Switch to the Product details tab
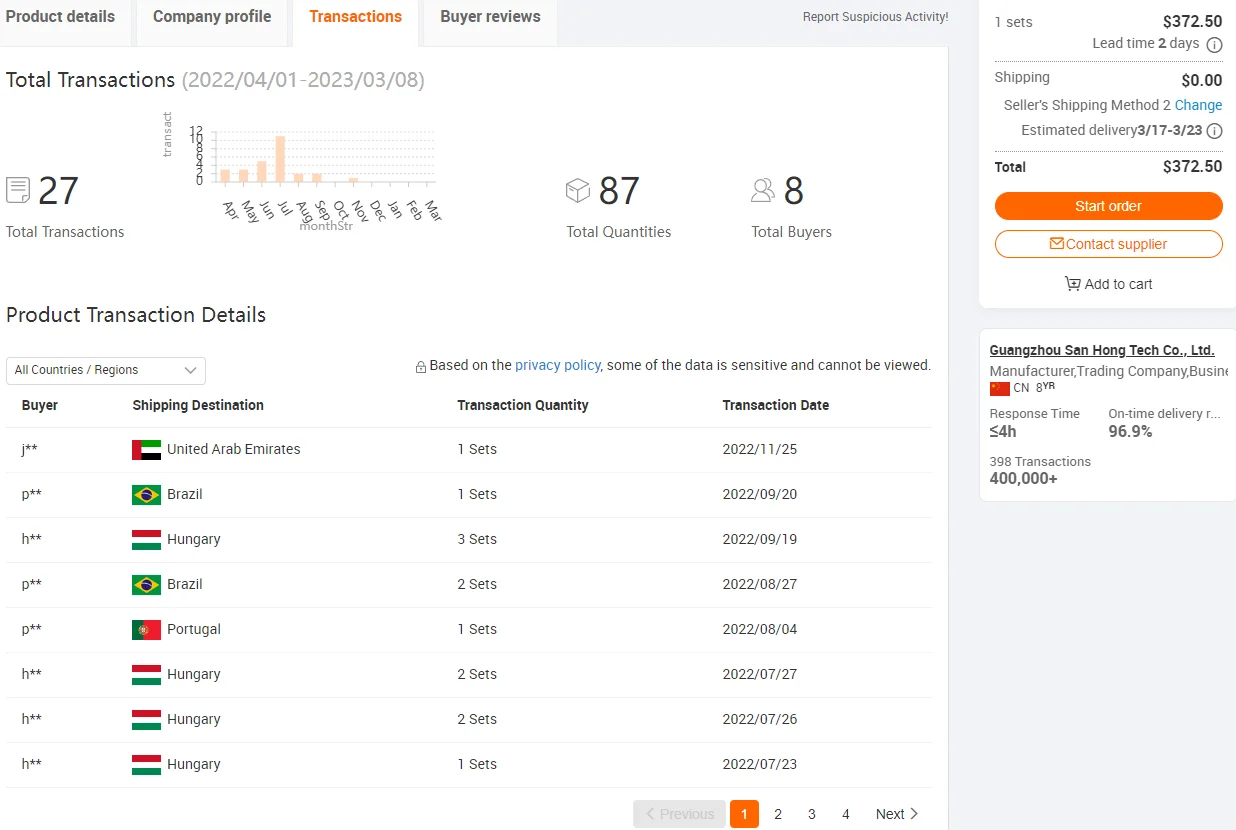The width and height of the screenshot is (1236, 830). 61,17
